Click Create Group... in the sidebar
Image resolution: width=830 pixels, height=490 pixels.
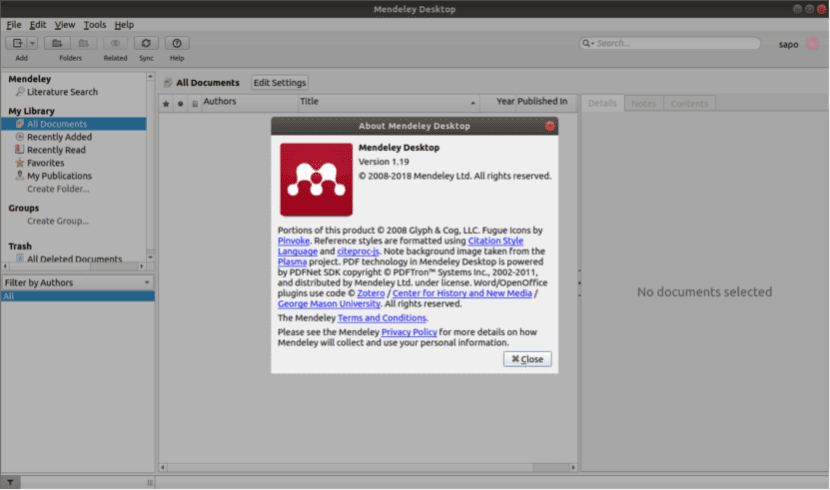click(58, 221)
